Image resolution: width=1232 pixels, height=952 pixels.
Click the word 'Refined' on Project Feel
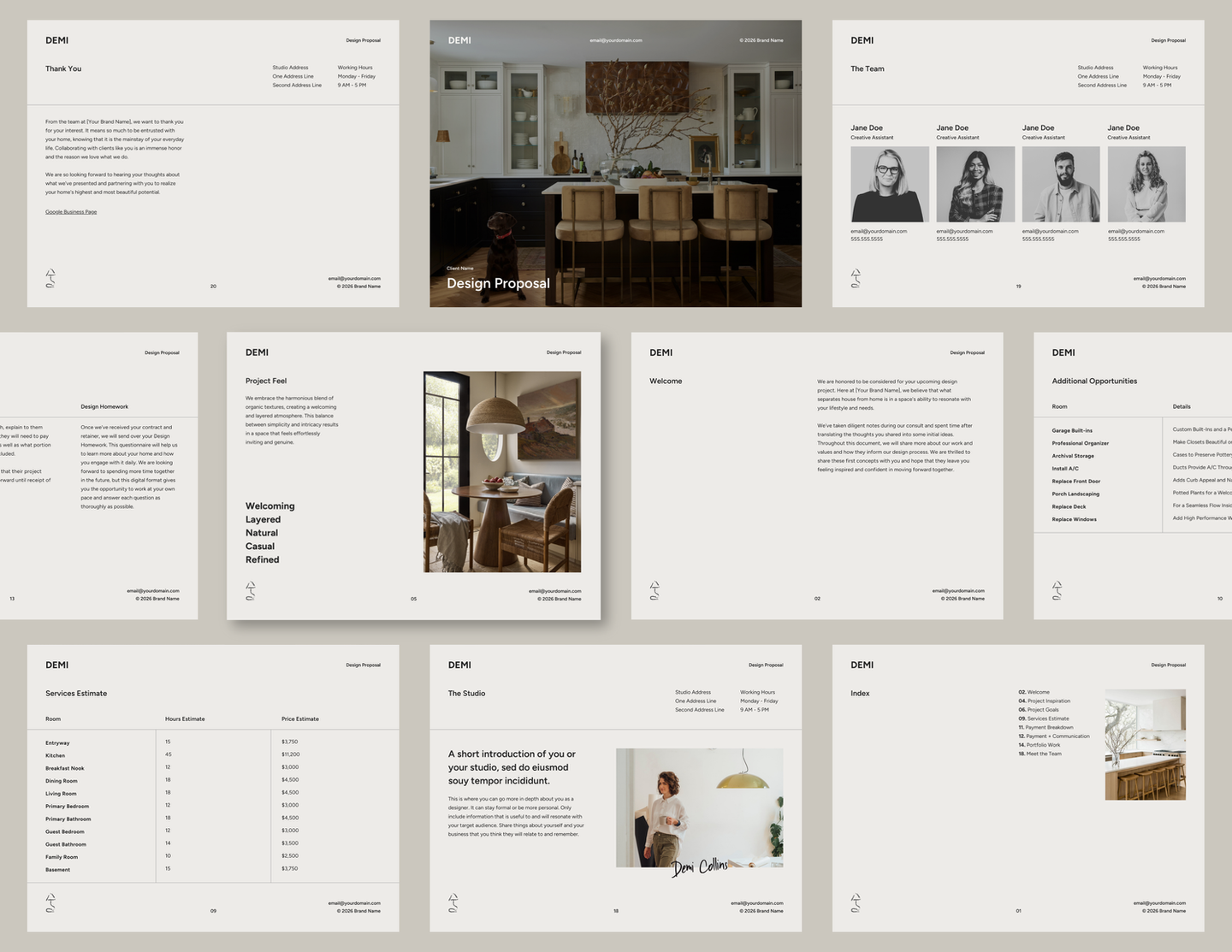263,559
